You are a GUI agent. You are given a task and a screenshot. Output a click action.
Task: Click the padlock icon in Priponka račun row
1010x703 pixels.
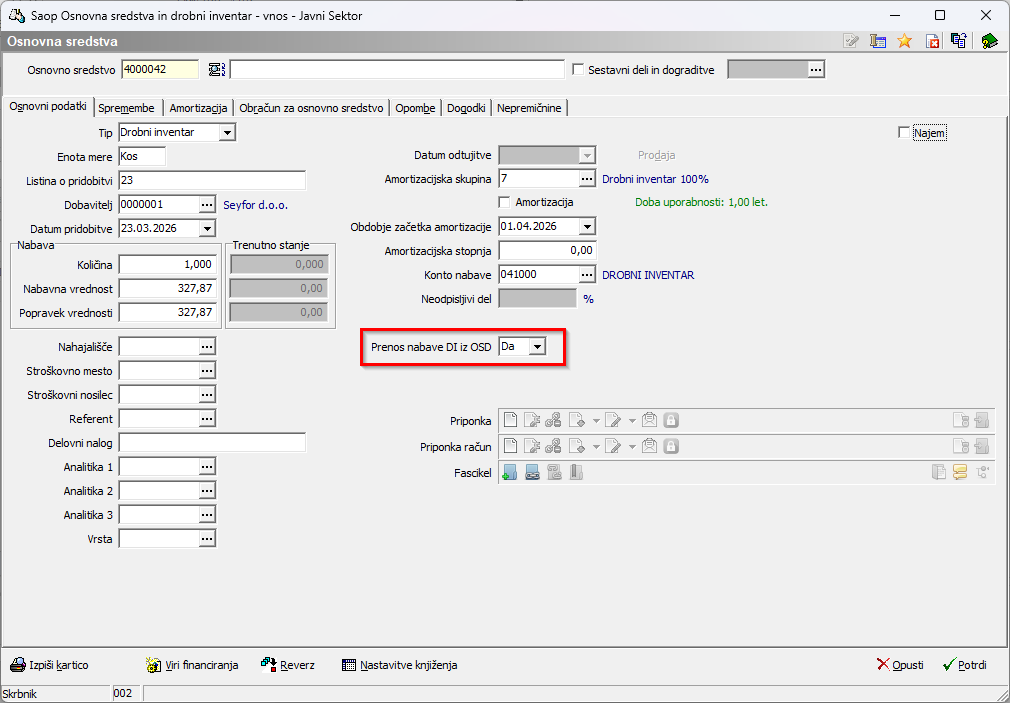(671, 447)
